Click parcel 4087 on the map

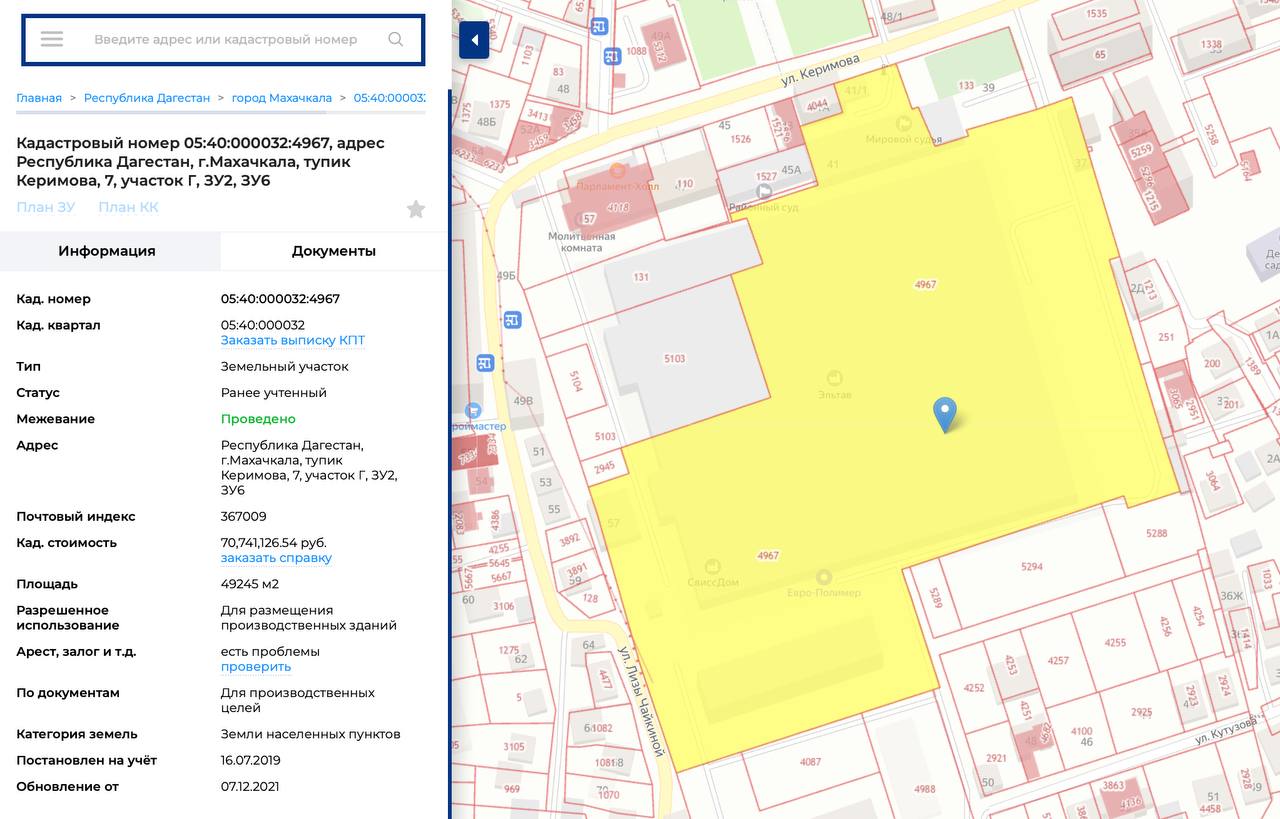(x=811, y=762)
